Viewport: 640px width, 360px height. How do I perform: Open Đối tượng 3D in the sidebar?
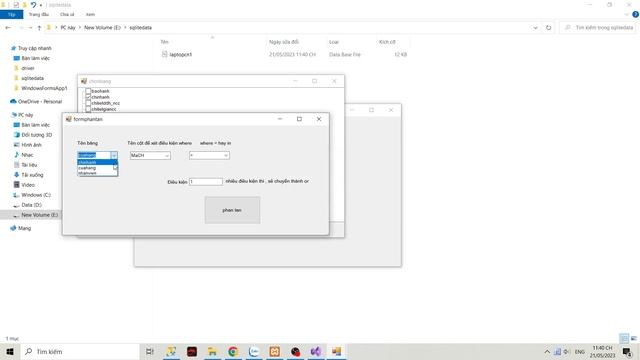[x=36, y=135]
